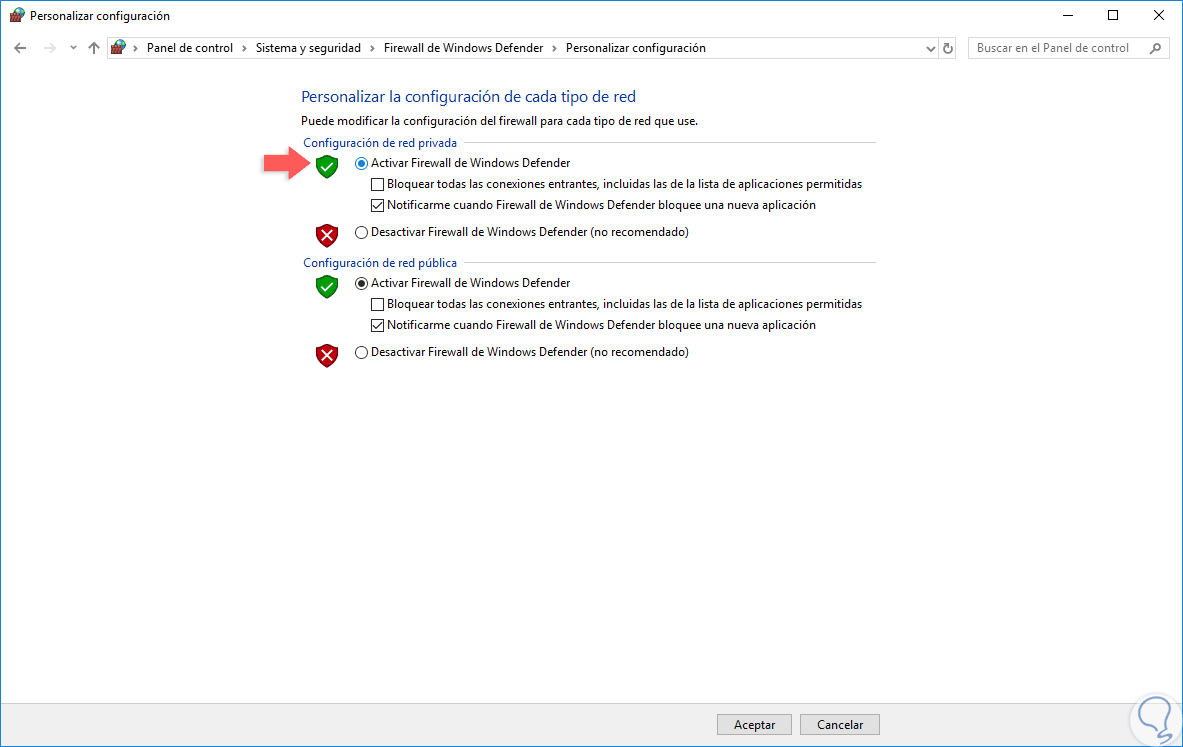Click the search magnifier icon

point(1155,48)
